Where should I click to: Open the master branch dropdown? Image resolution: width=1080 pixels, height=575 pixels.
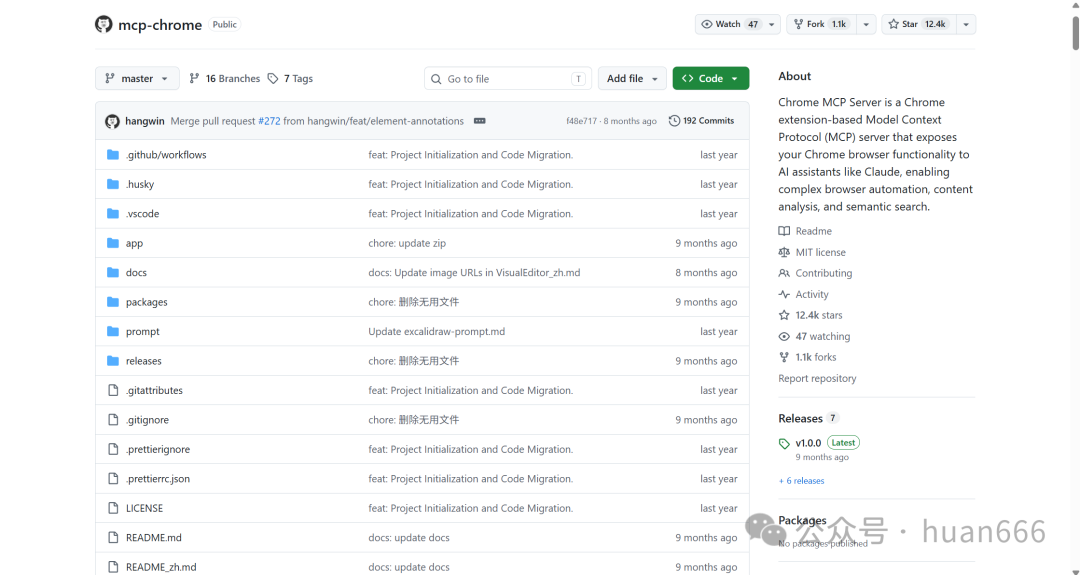[137, 79]
